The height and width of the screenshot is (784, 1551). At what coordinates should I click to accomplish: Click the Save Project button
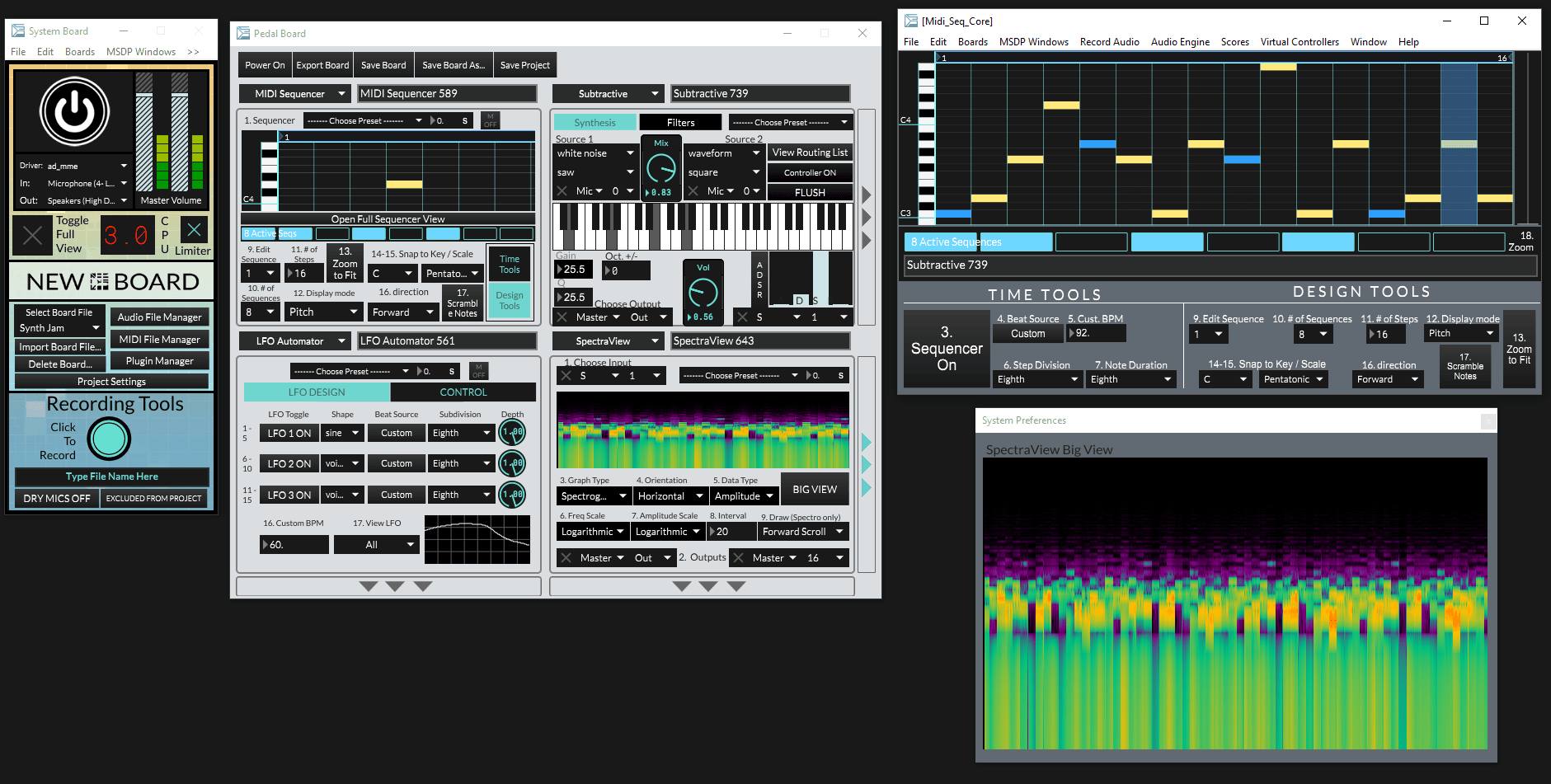coord(524,65)
